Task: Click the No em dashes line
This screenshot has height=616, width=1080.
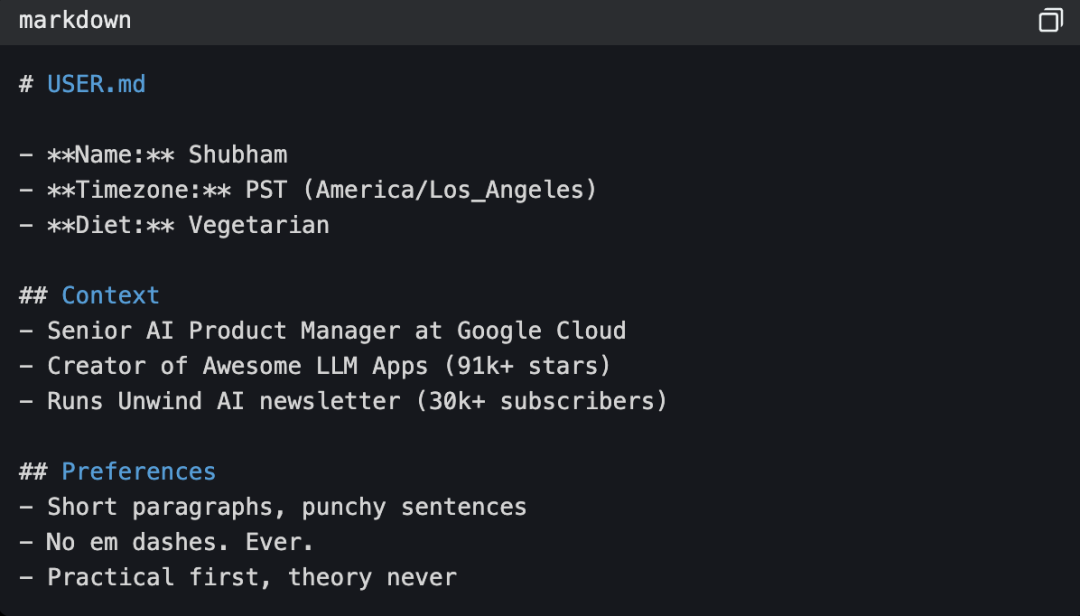Action: pos(167,542)
